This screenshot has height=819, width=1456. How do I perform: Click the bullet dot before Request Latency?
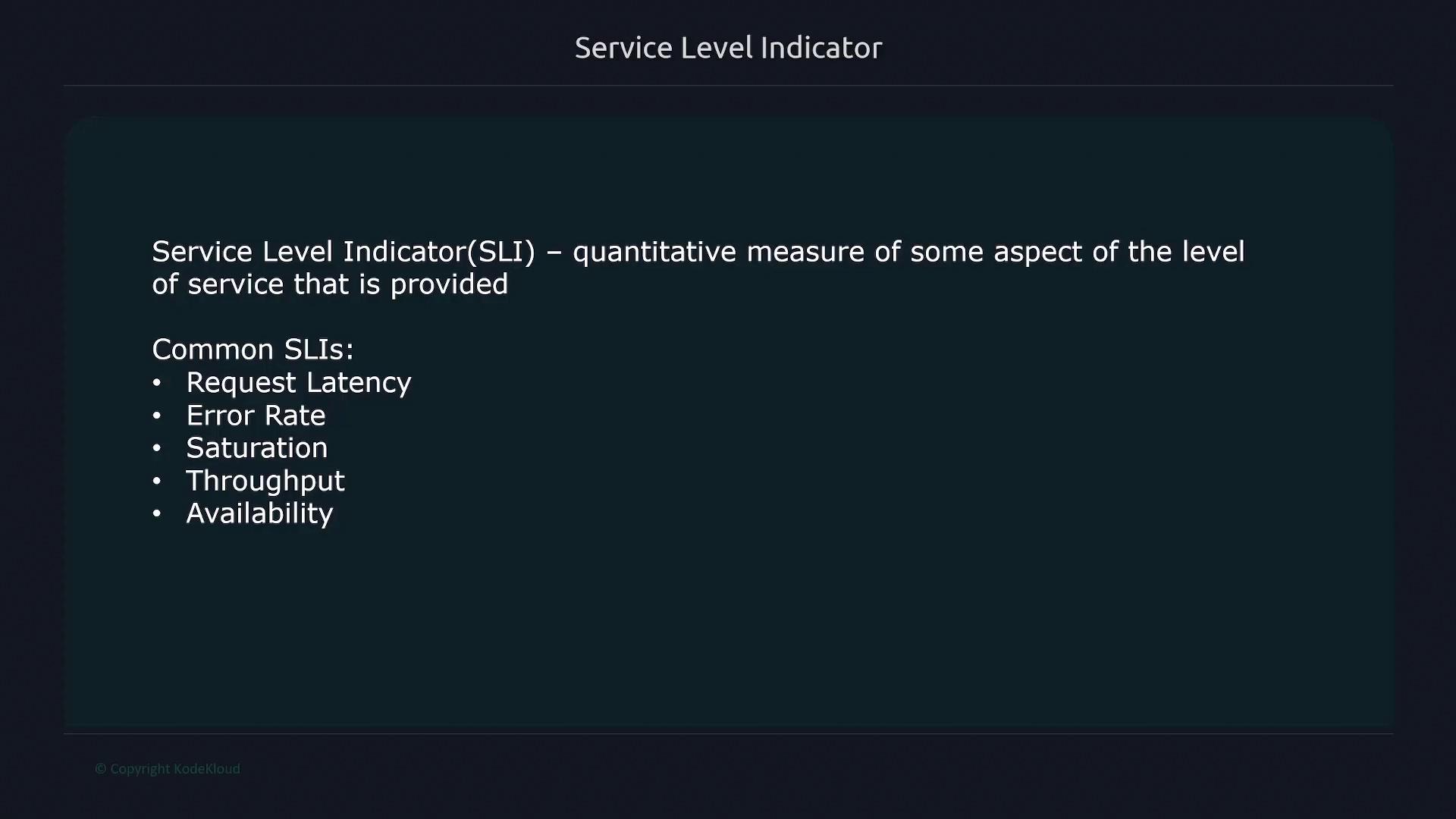pos(157,383)
